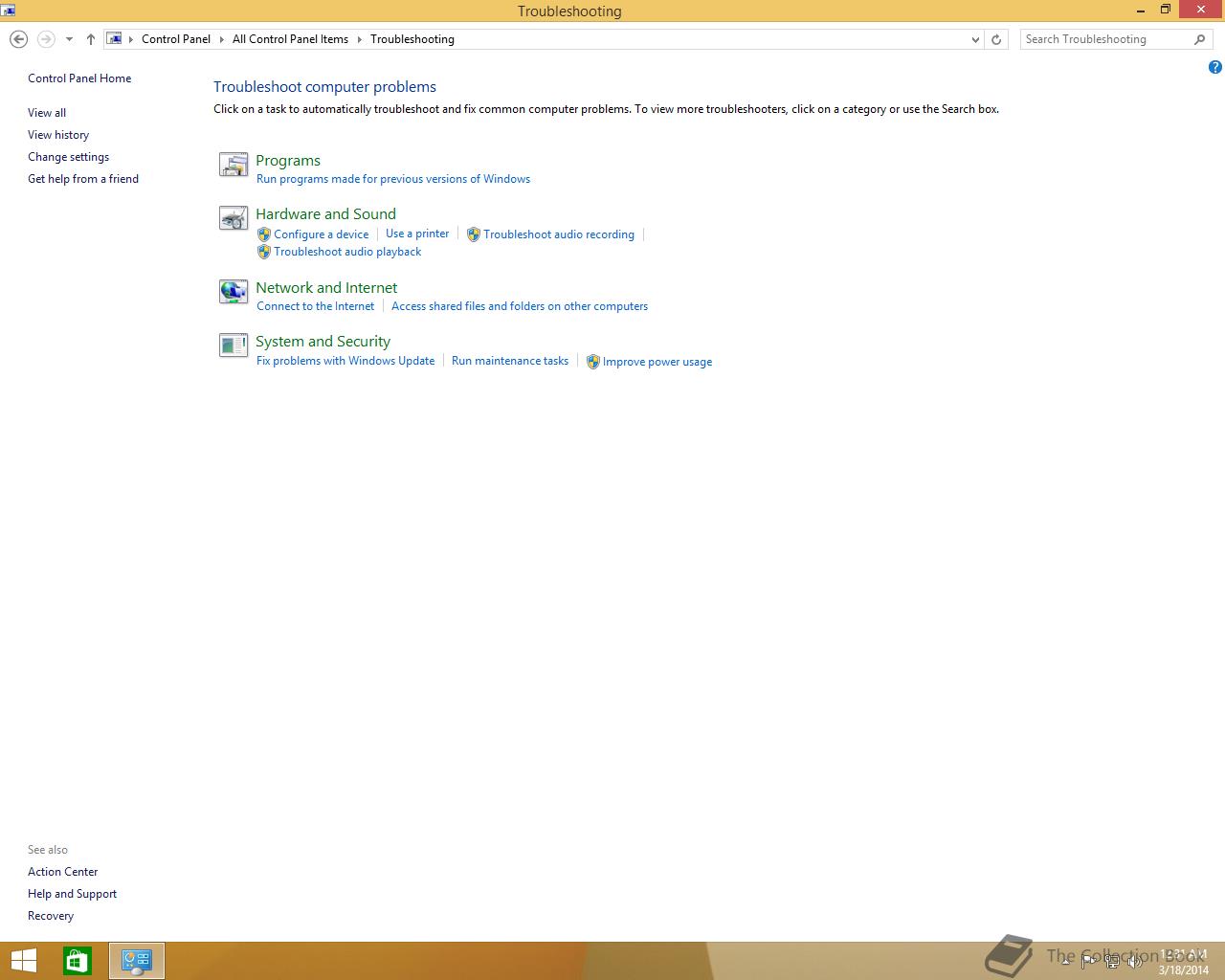Open Network and Internet heading

pos(326,288)
